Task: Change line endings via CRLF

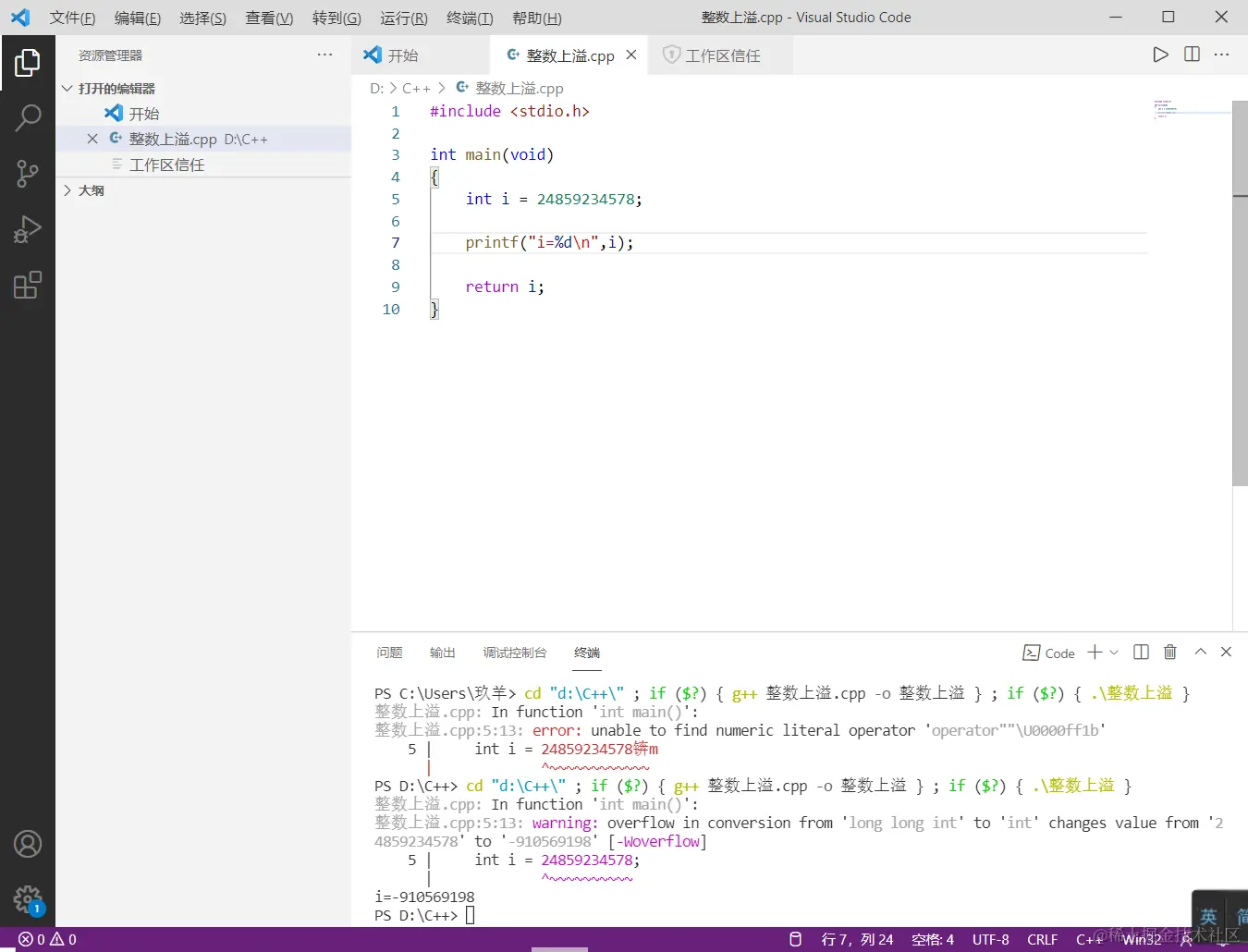Action: [1043, 939]
